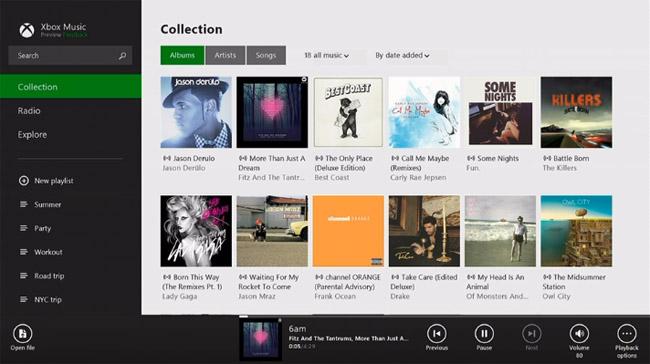This screenshot has width=650, height=364.
Task: Click the New playlist plus icon
Action: point(24,181)
